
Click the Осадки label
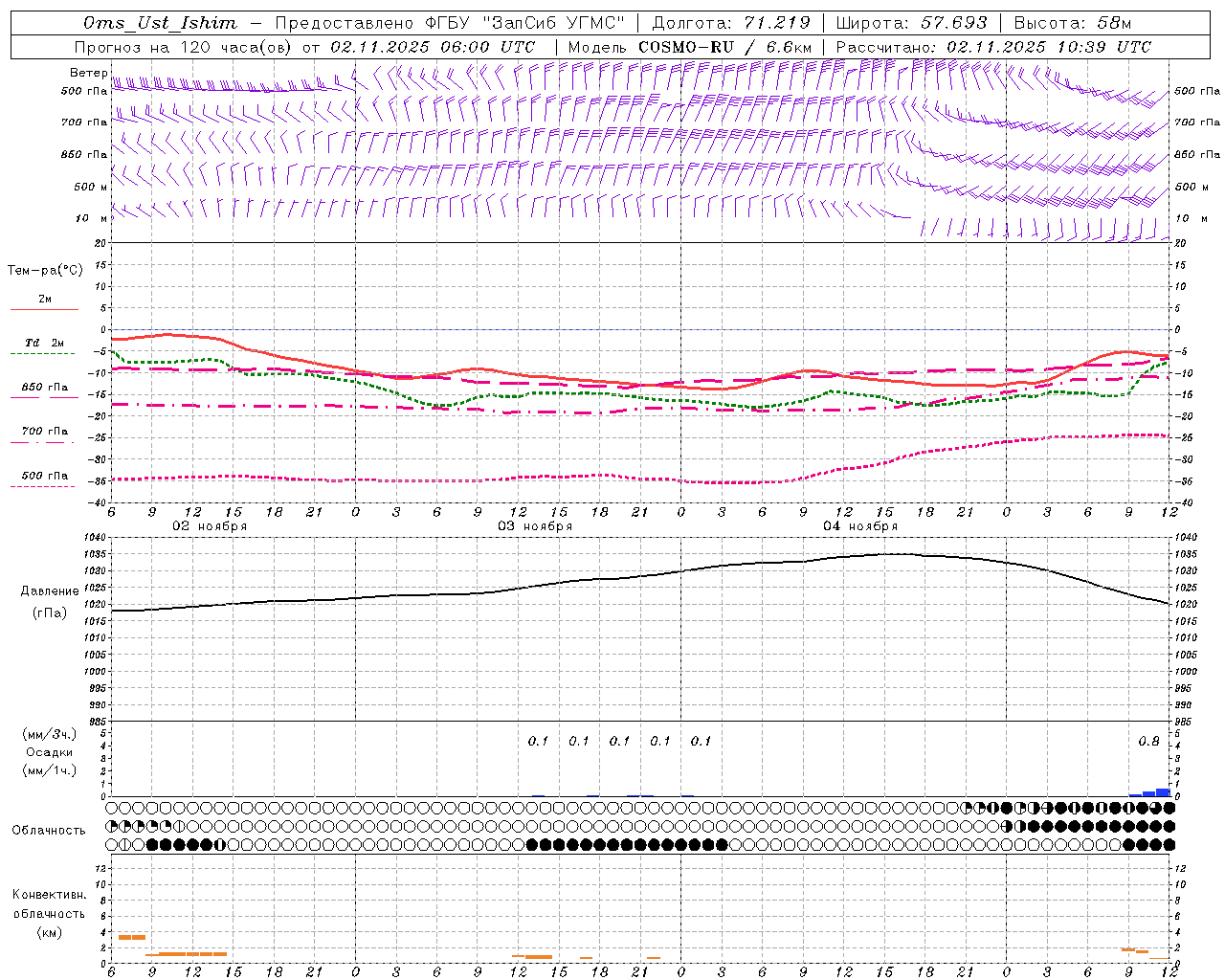pos(50,752)
